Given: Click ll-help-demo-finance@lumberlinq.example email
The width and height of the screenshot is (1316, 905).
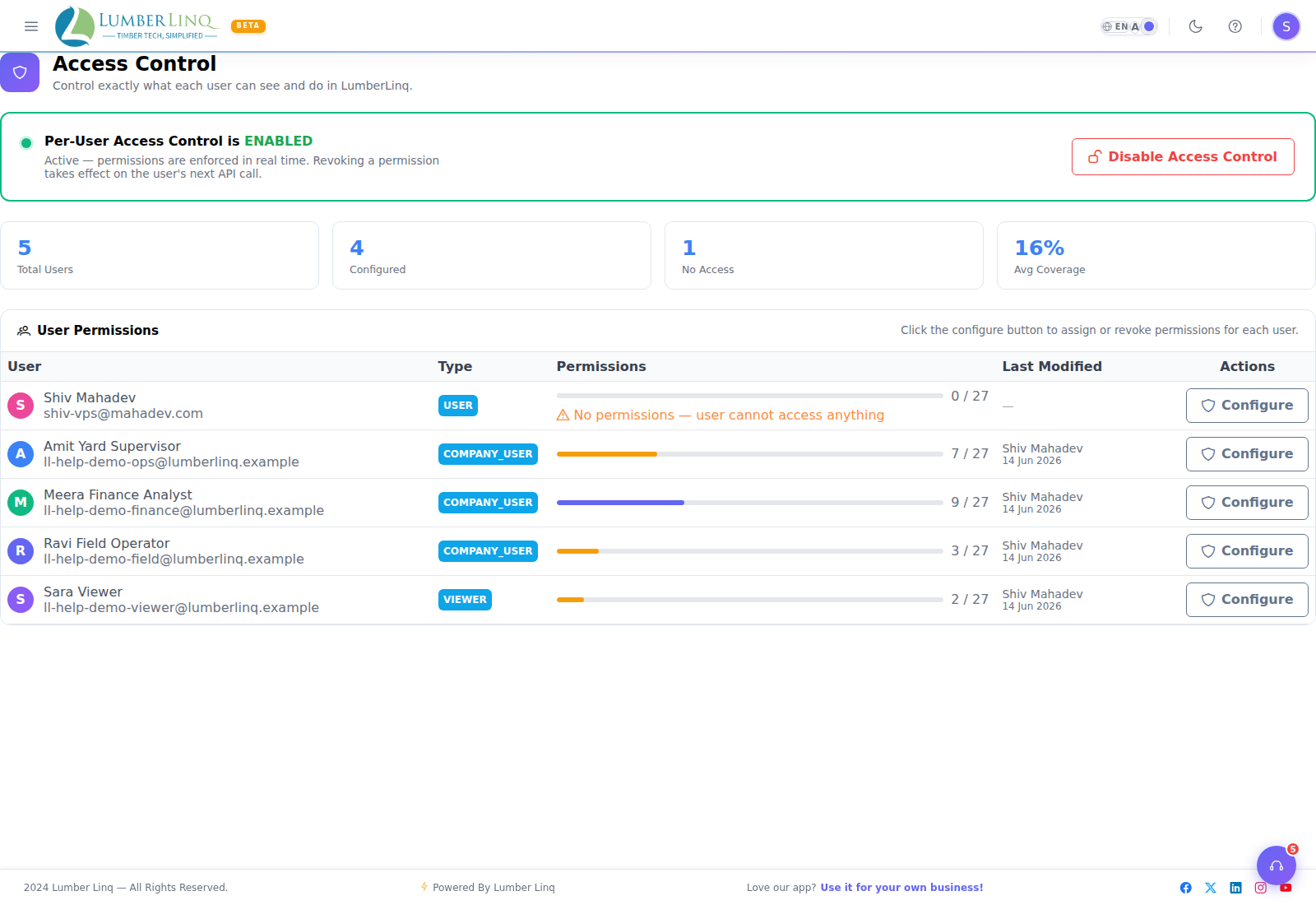Looking at the screenshot, I should (x=183, y=511).
